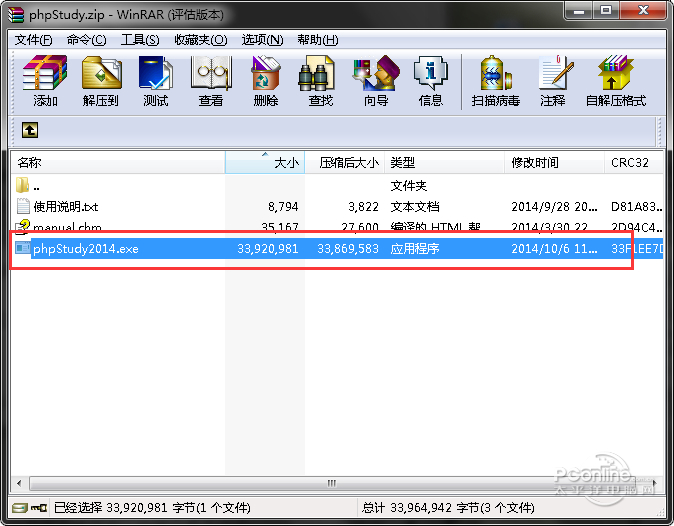Sort by 大小 column header
Screen dimensions: 674x526
tap(265, 162)
